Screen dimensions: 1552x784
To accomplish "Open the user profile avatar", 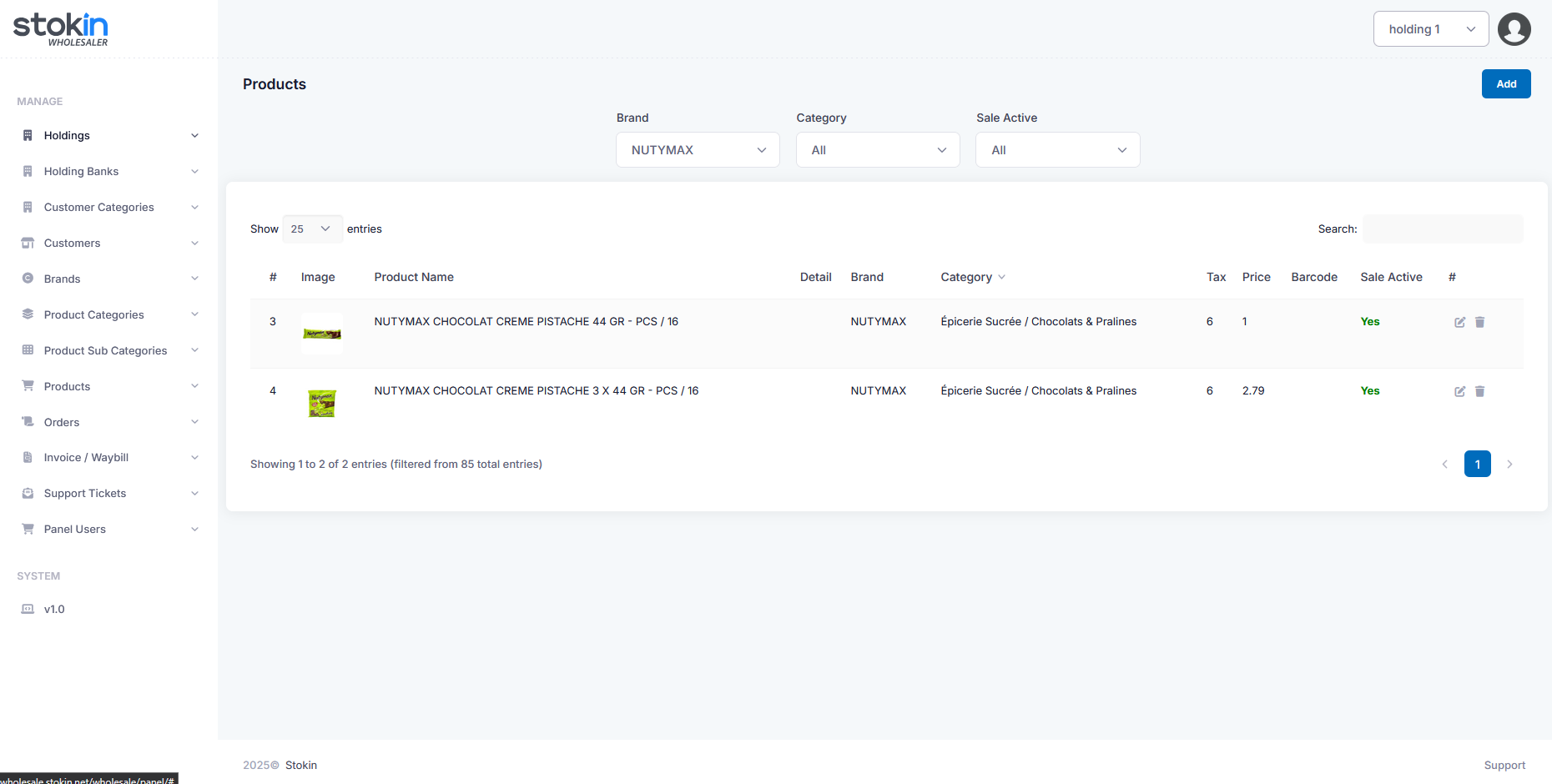I will pos(1514,29).
